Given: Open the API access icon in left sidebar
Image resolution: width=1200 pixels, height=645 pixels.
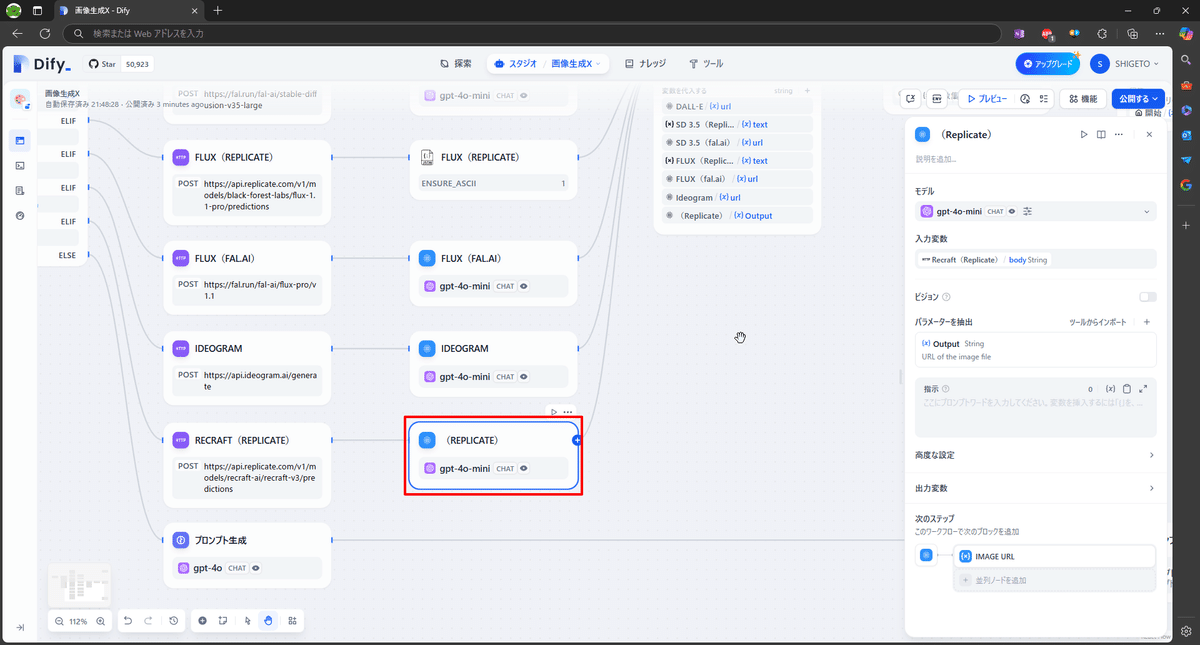Looking at the screenshot, I should [20, 166].
